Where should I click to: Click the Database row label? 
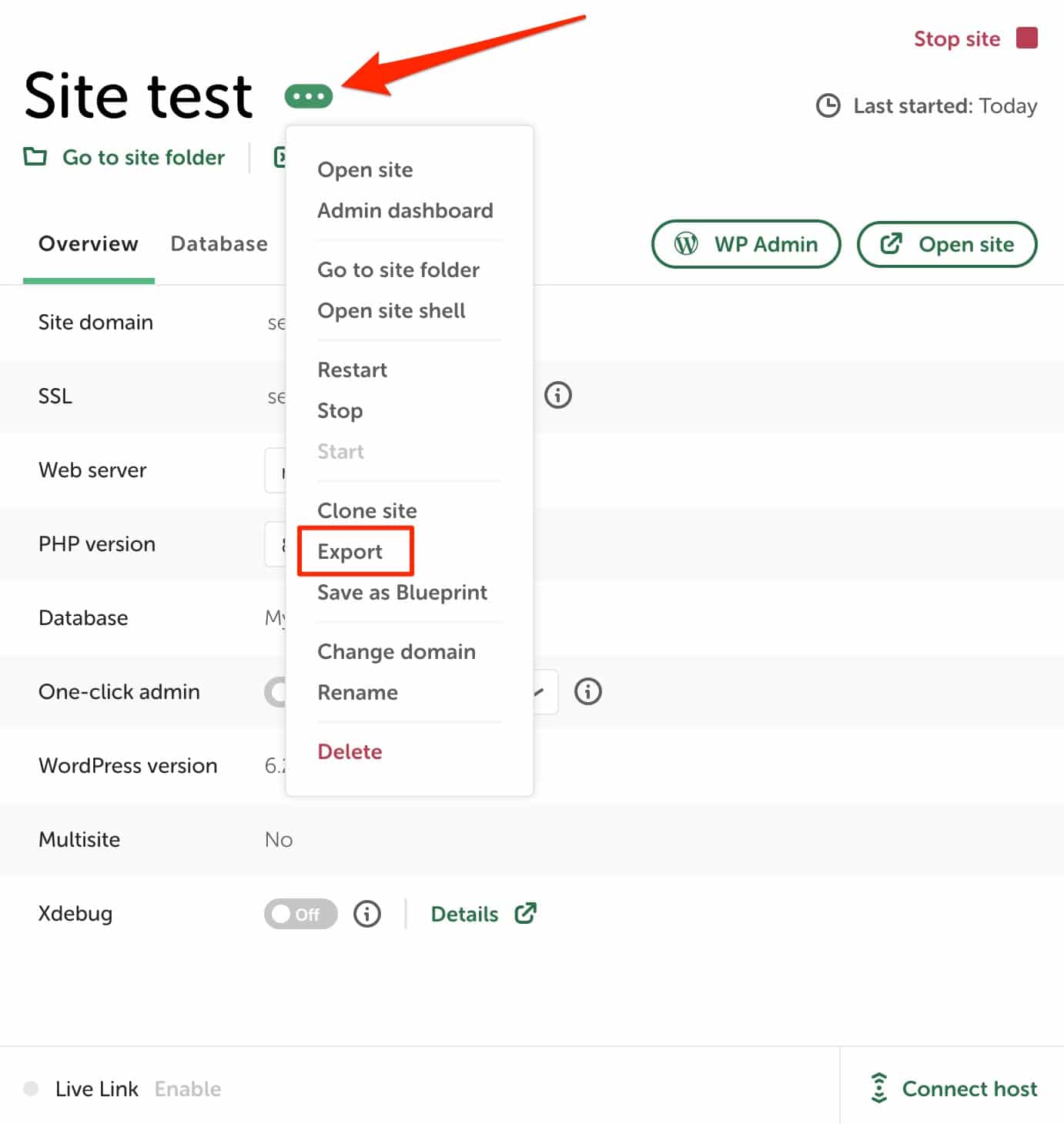click(83, 617)
